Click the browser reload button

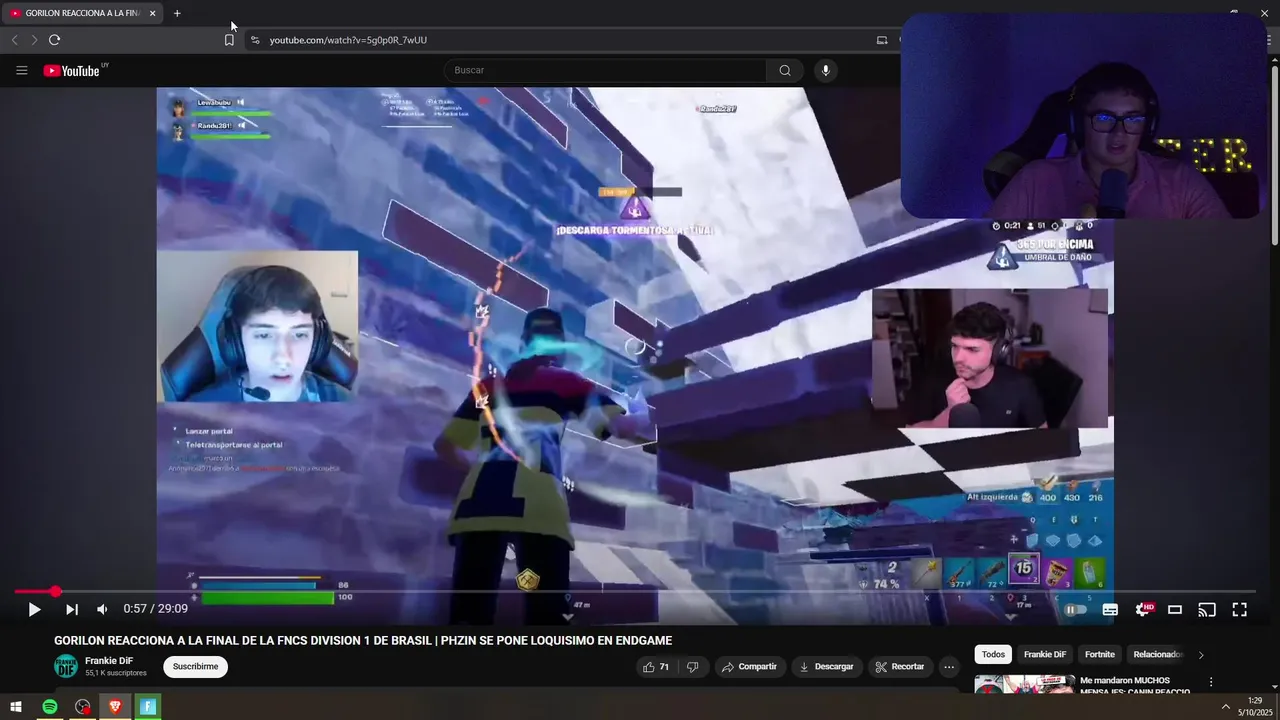coord(54,40)
